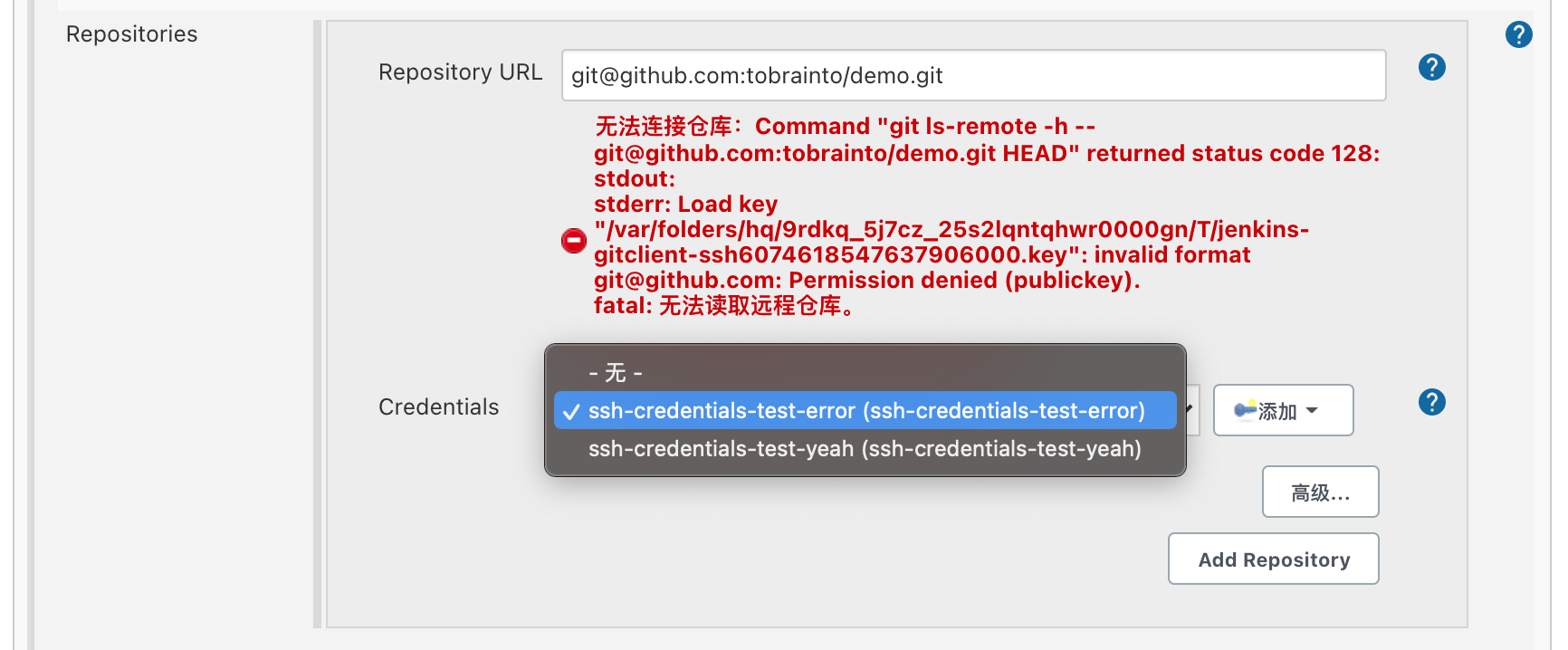Show help for the Repository URL field
This screenshot has height=650, width=1568.
coord(1431,67)
